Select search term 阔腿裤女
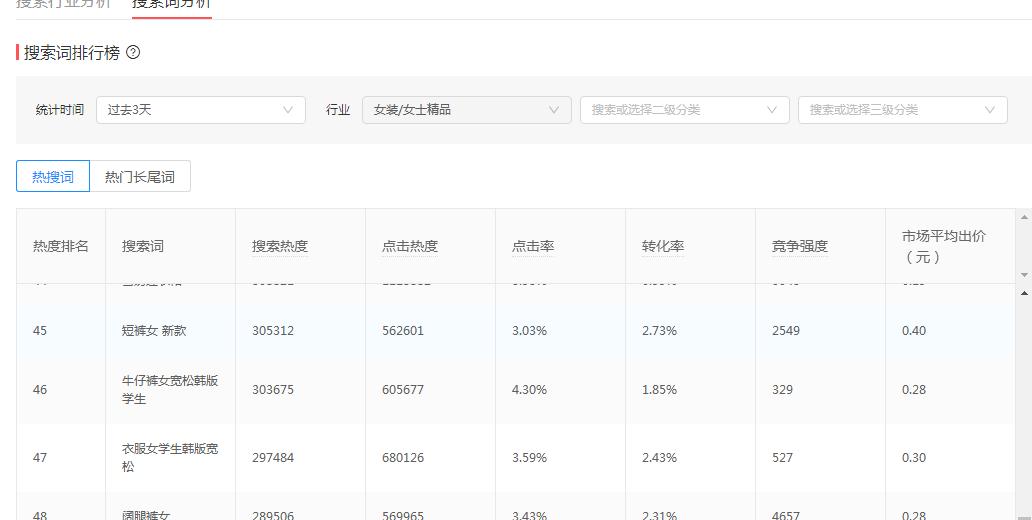The height and width of the screenshot is (520, 1032). tap(146, 515)
